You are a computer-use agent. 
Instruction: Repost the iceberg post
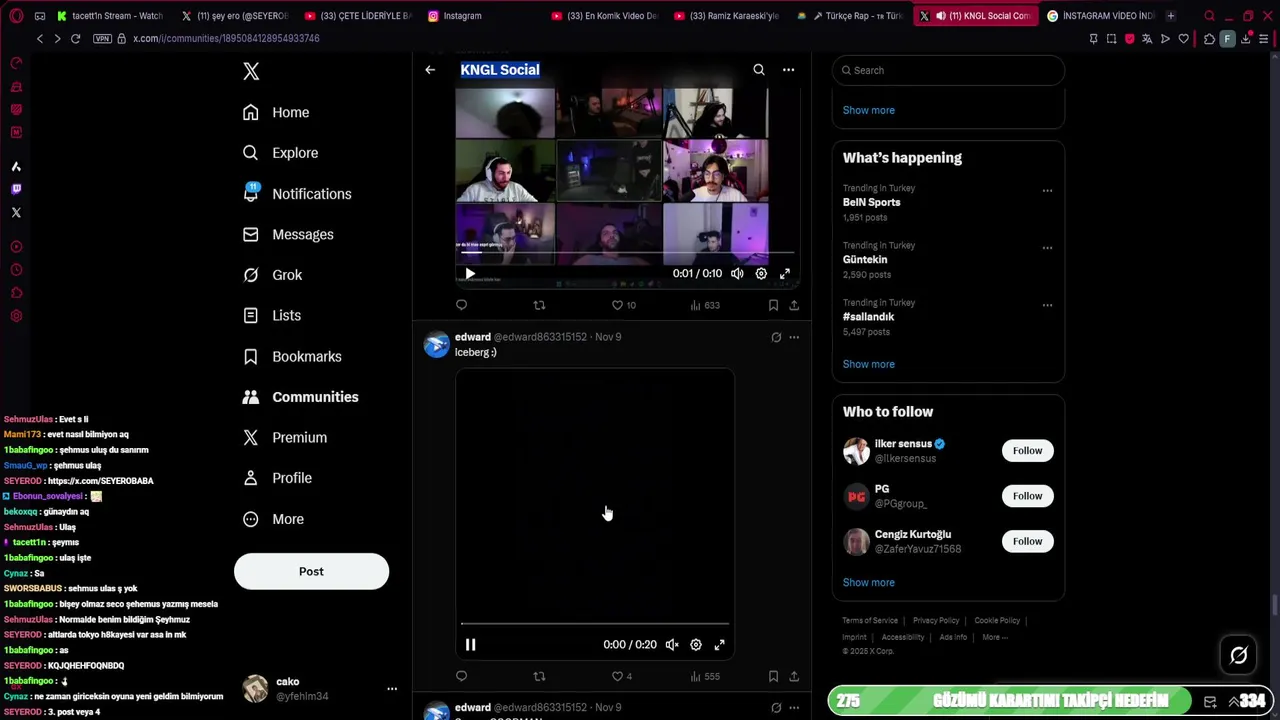[539, 677]
